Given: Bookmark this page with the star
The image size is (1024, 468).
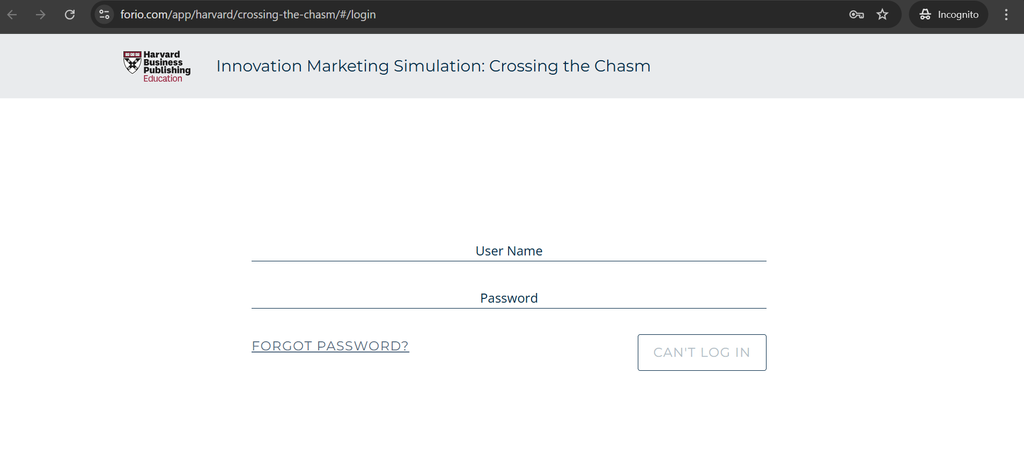Looking at the screenshot, I should pyautogui.click(x=882, y=15).
